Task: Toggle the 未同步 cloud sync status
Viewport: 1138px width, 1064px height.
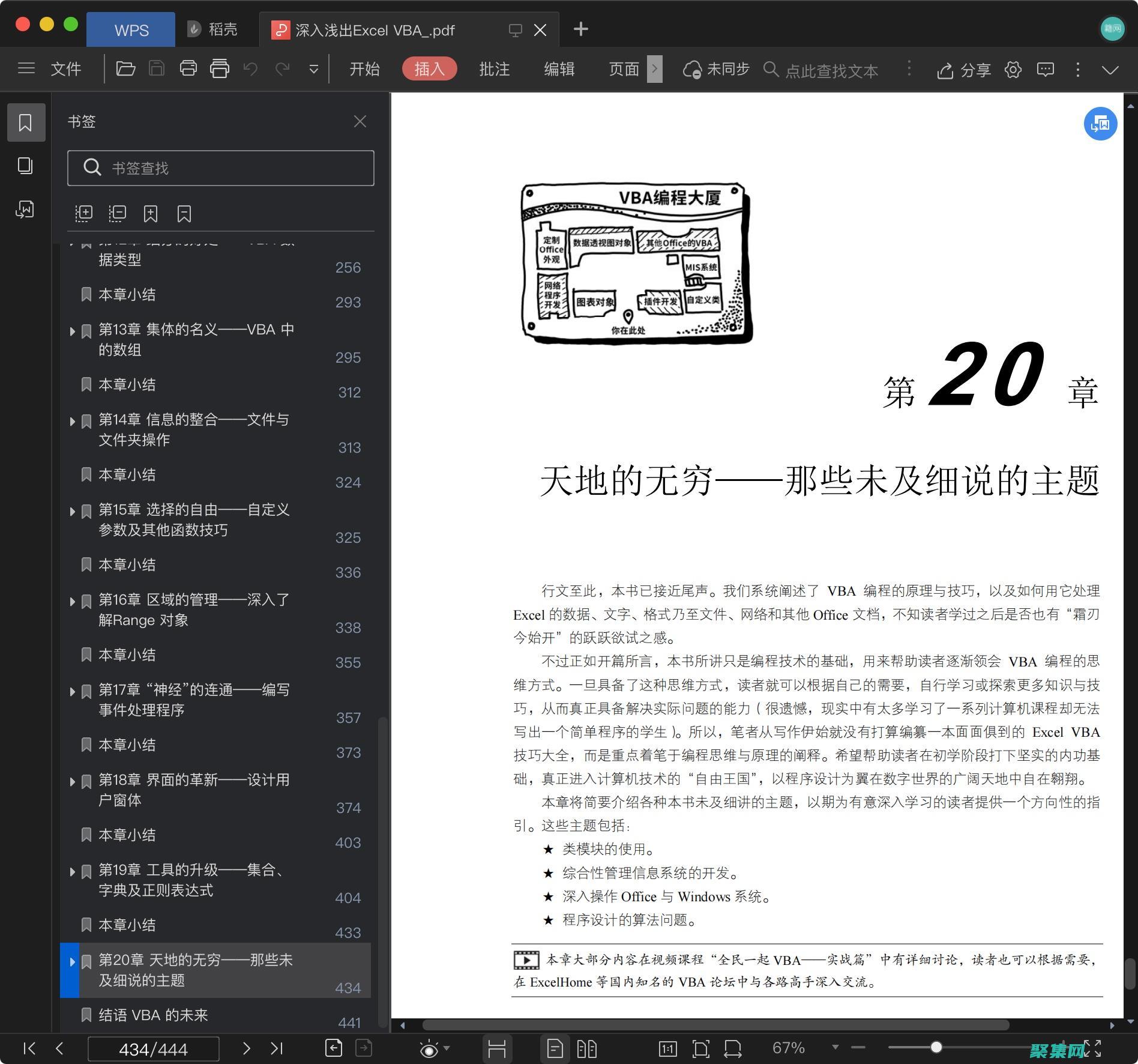Action: (x=715, y=70)
